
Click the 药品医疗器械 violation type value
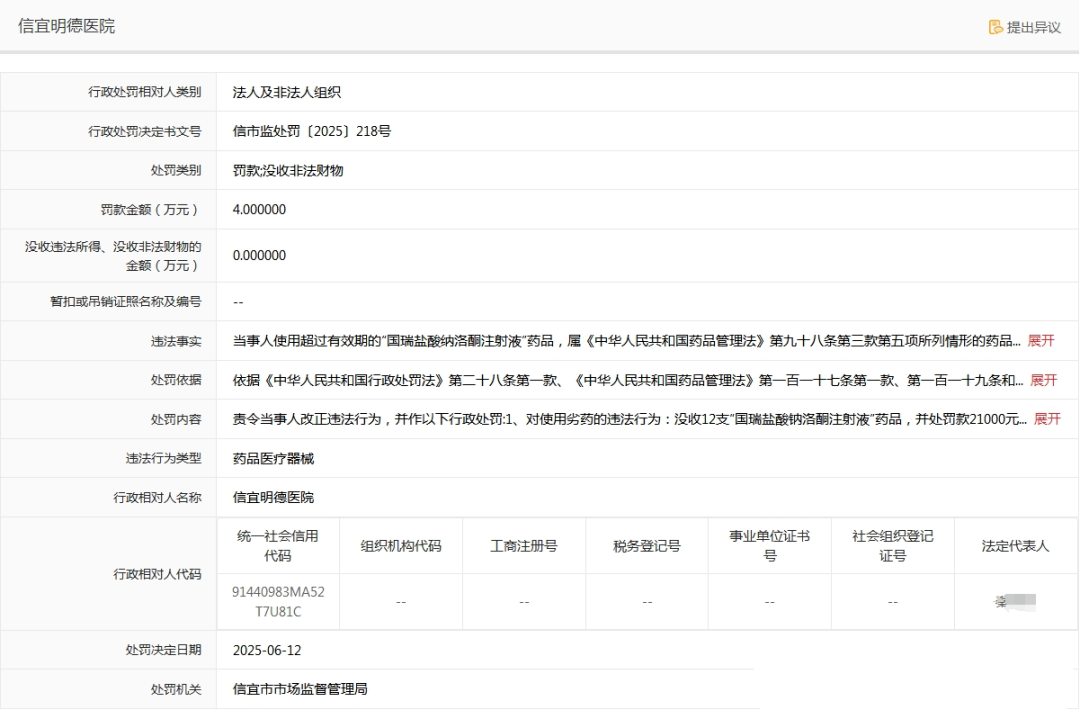[x=273, y=458]
